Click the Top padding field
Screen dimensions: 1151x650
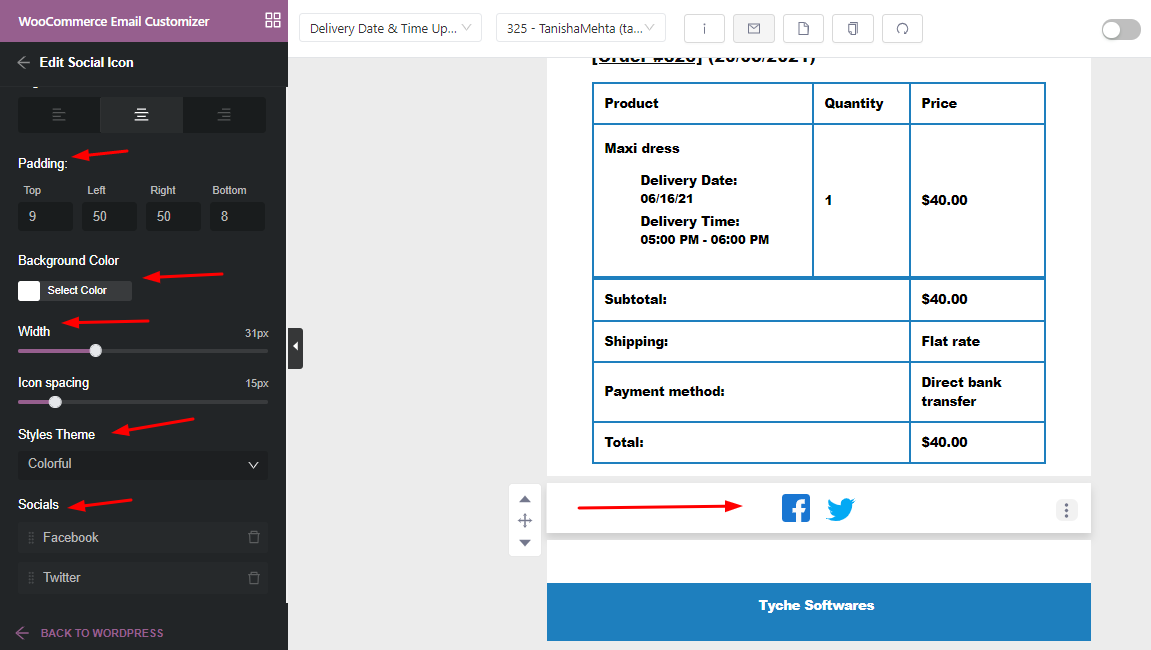(x=46, y=217)
